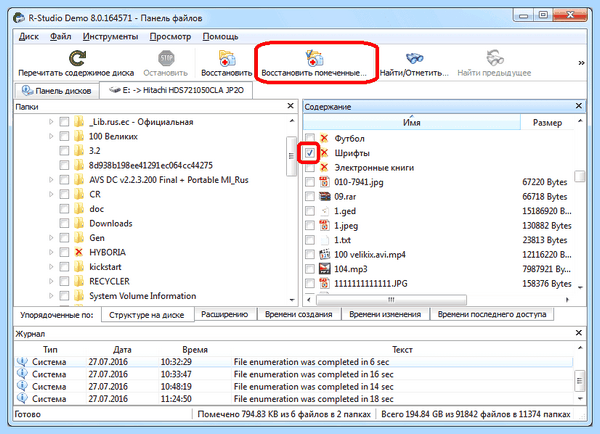Uncheck the Шрифты checkbox
This screenshot has width=600, height=434.
pyautogui.click(x=310, y=153)
